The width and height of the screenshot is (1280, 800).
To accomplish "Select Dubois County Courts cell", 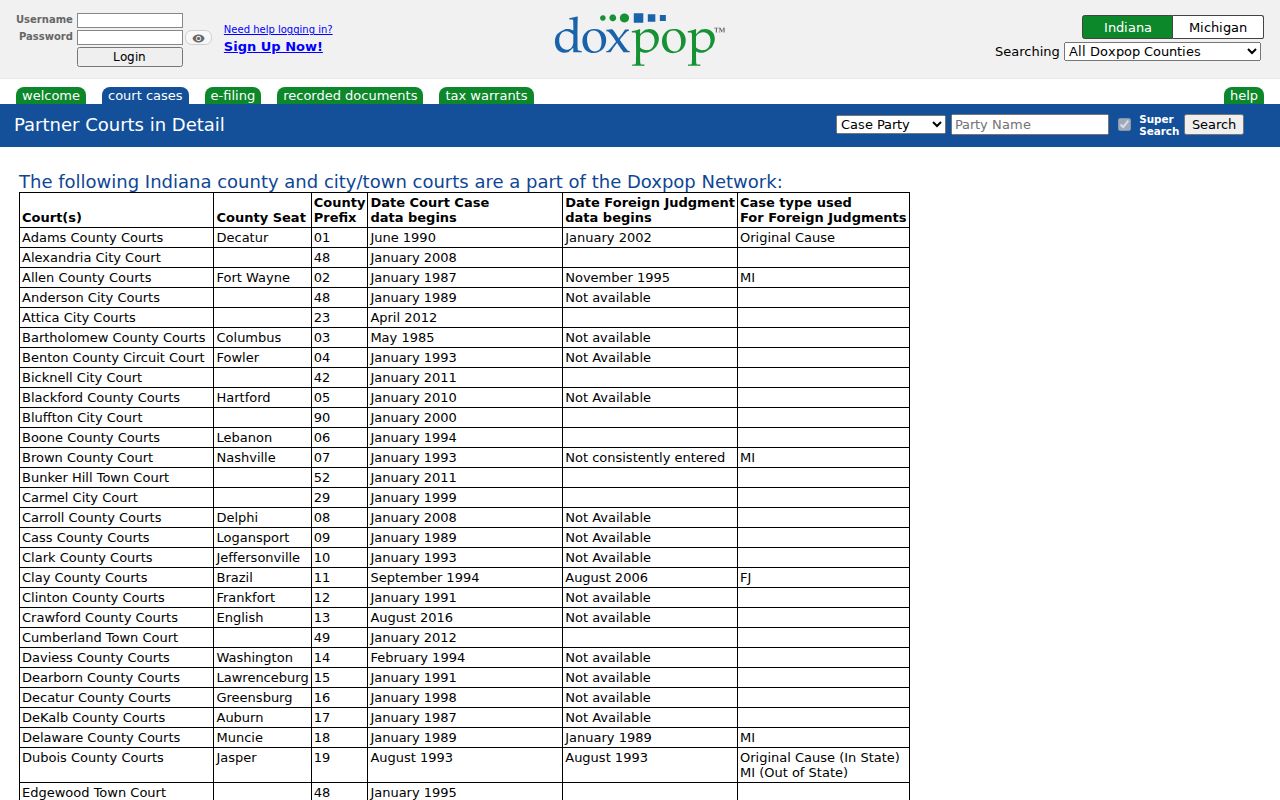I will click(x=117, y=765).
